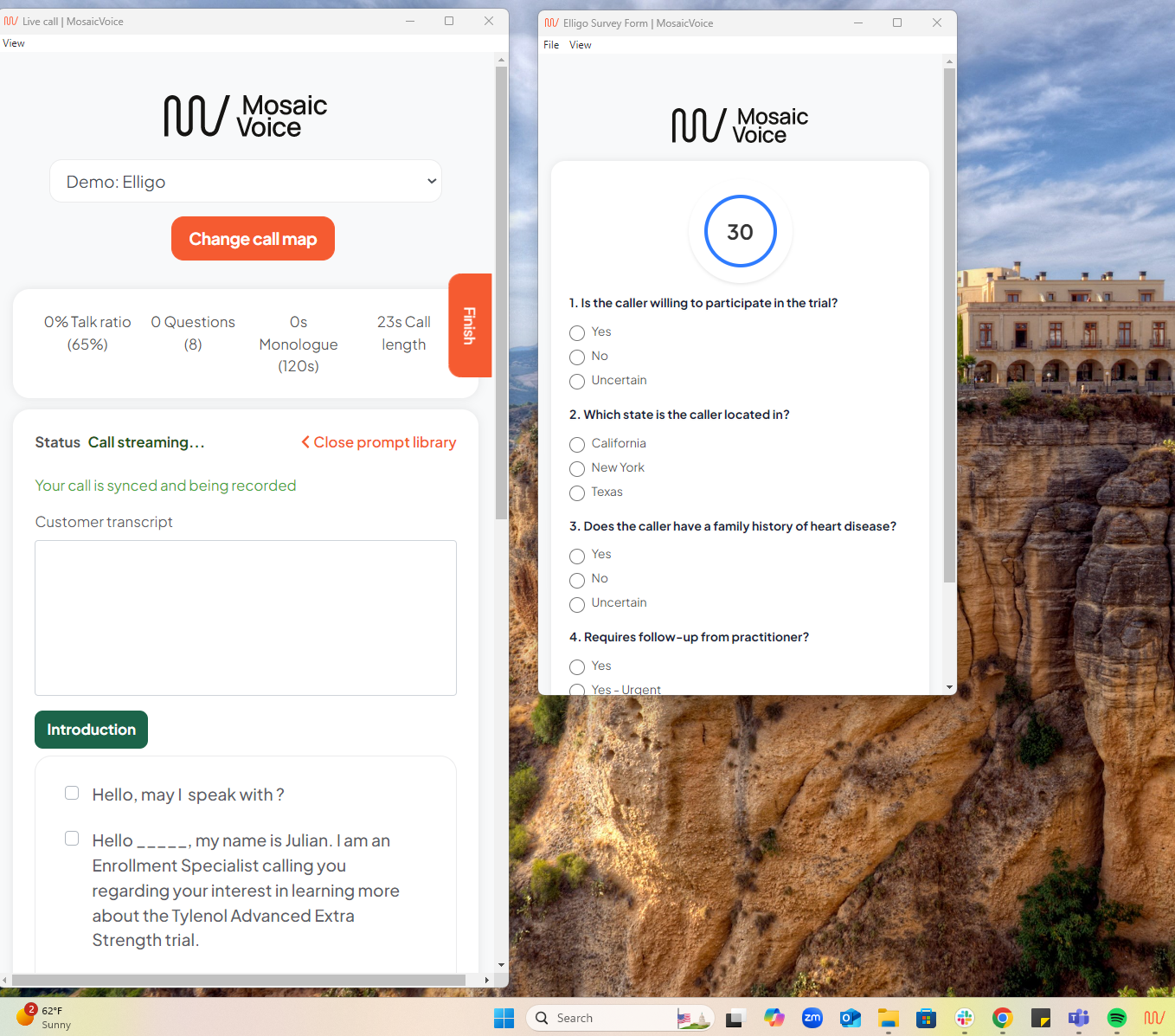This screenshot has height=1036, width=1175.
Task: Click the Live call horizontal scroll right arrow
Action: [x=487, y=980]
